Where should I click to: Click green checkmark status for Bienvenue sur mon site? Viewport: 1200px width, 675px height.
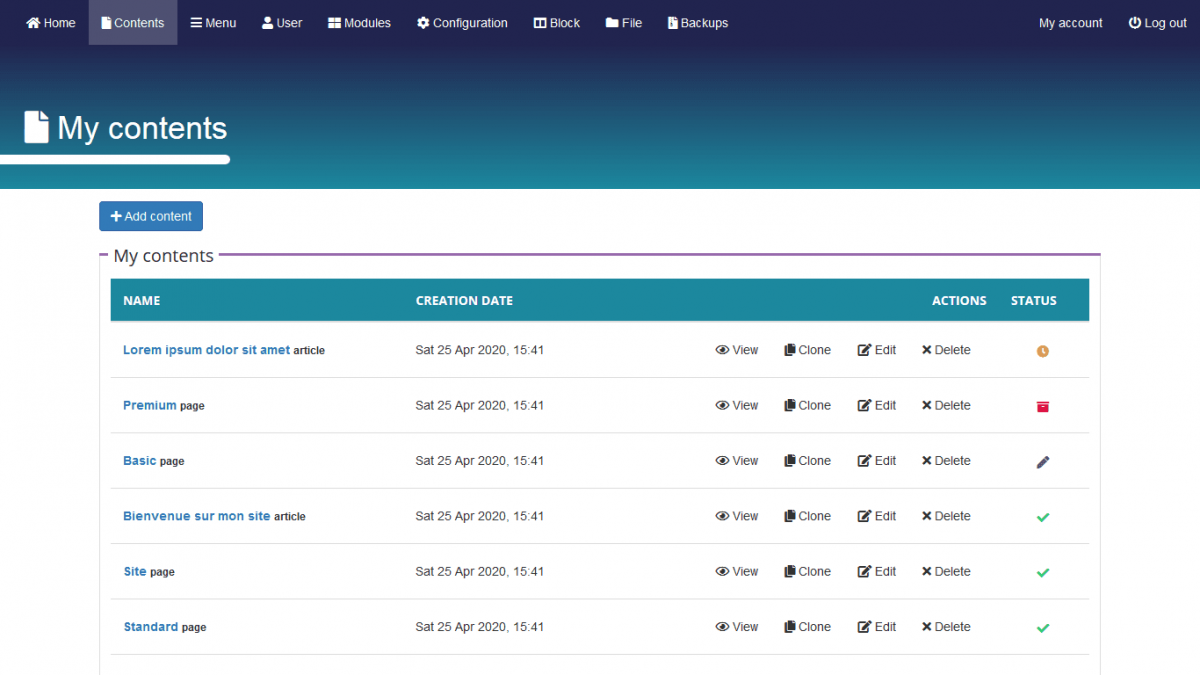point(1042,517)
